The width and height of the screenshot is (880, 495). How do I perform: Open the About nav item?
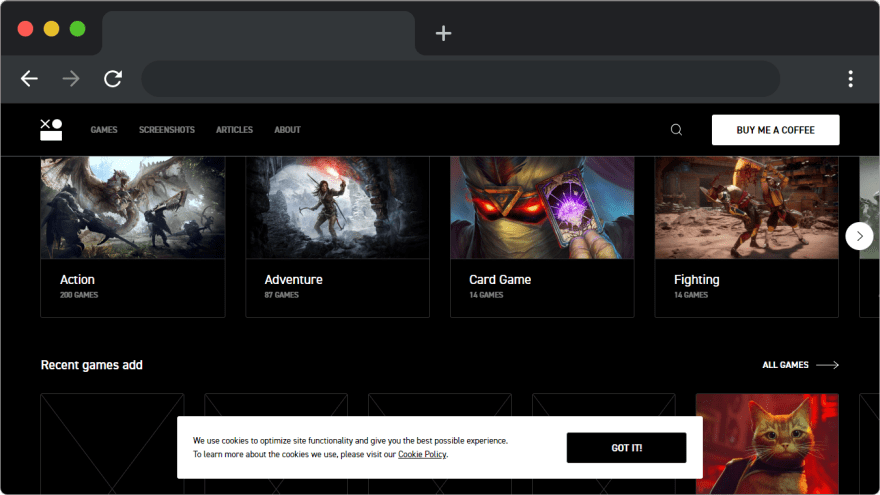(x=287, y=130)
